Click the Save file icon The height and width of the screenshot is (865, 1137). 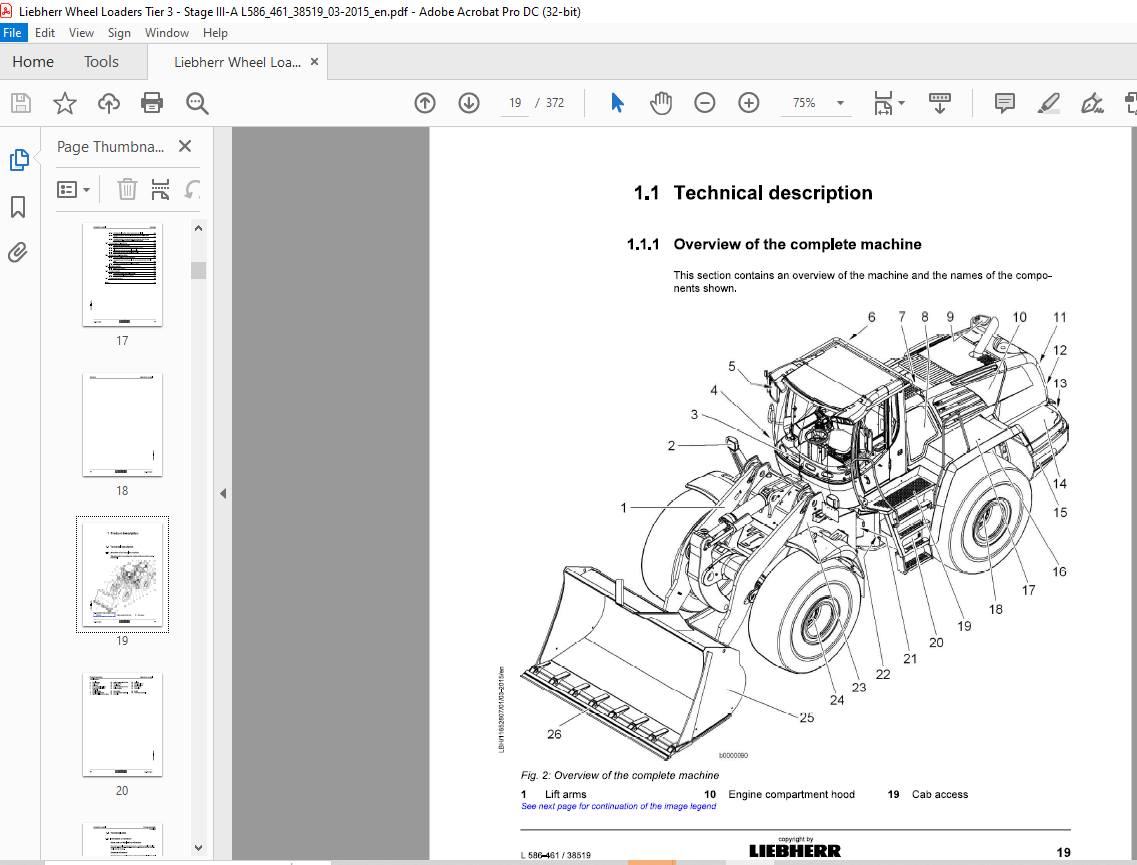pos(21,103)
